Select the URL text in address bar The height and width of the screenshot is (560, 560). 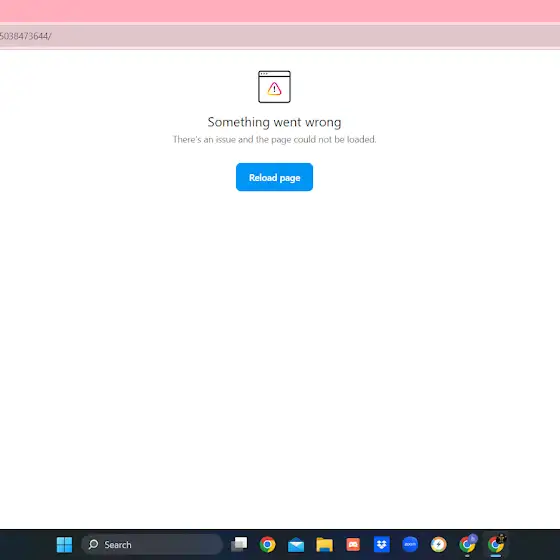(x=25, y=36)
